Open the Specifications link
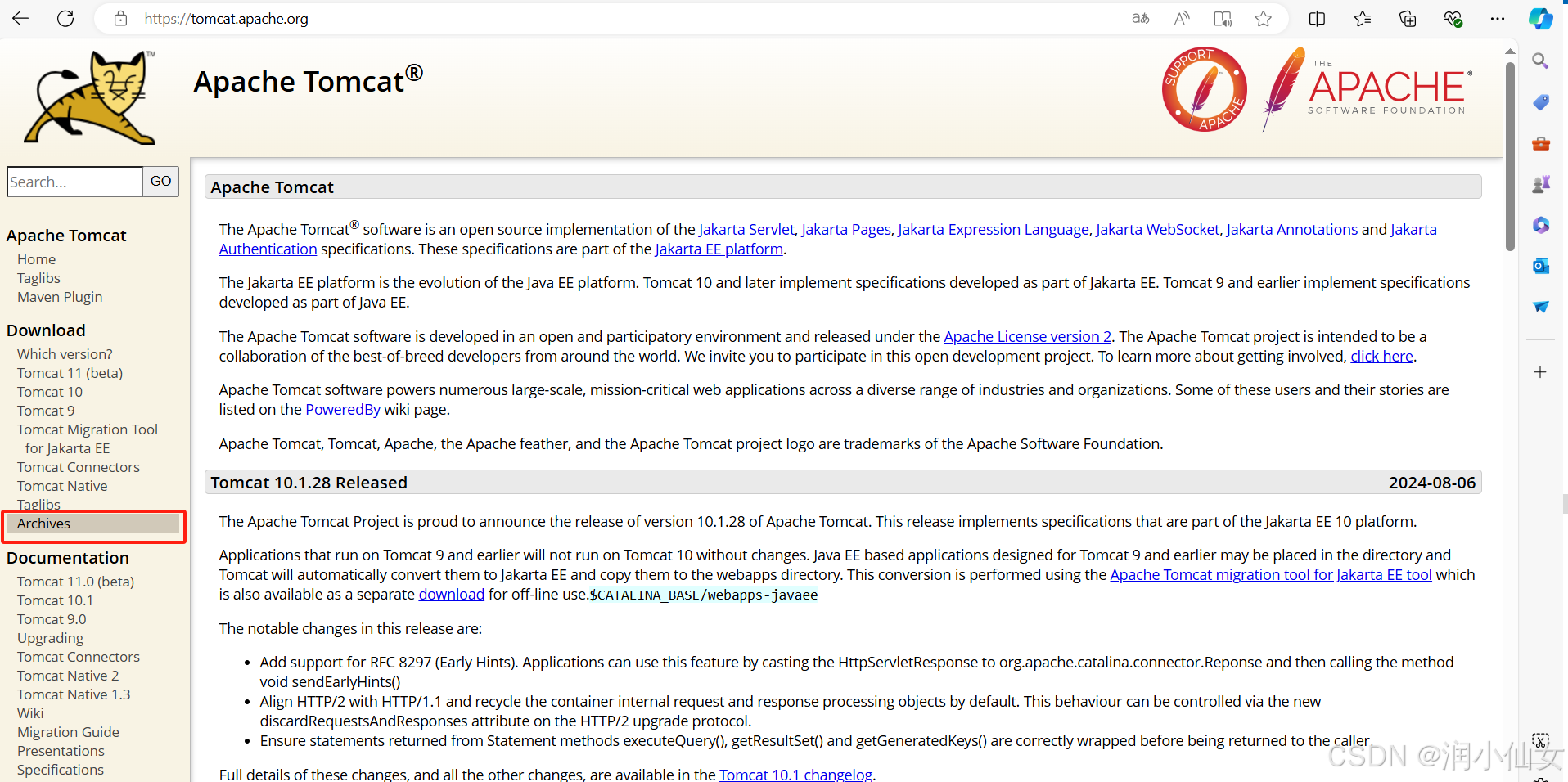The width and height of the screenshot is (1568, 782). (x=61, y=770)
